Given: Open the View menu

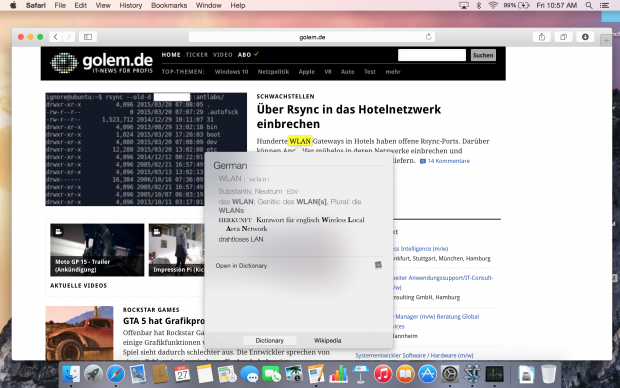Looking at the screenshot, I should tap(103, 5).
